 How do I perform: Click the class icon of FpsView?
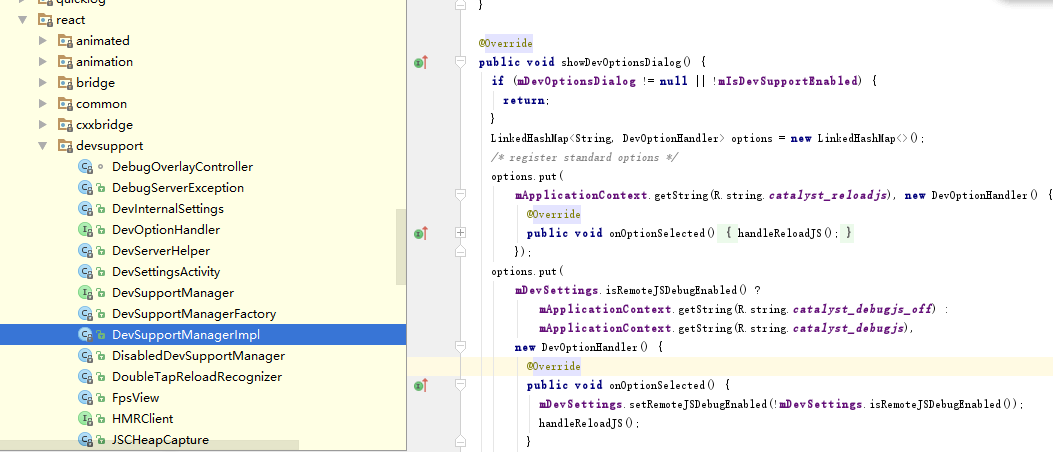click(x=85, y=398)
